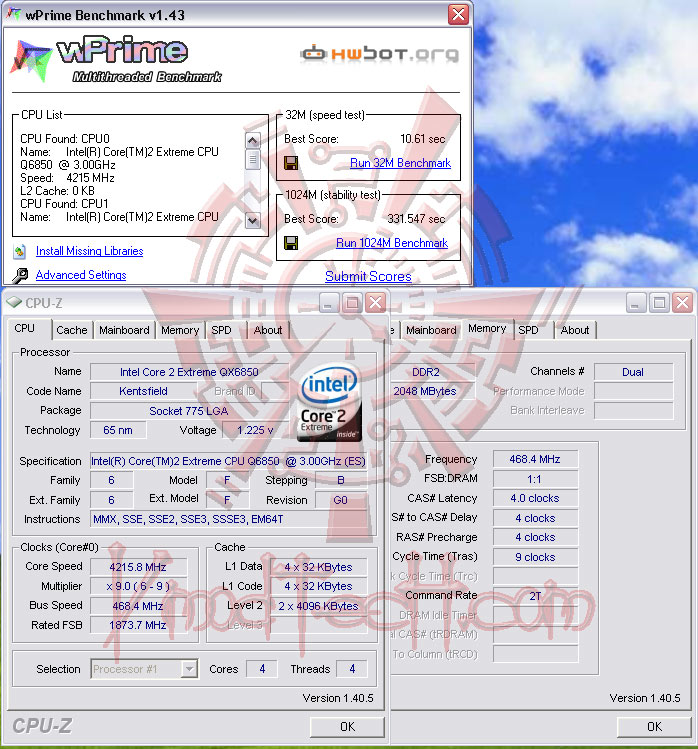698x749 pixels.
Task: Click OK in the left CPU-Z window
Action: (x=347, y=727)
